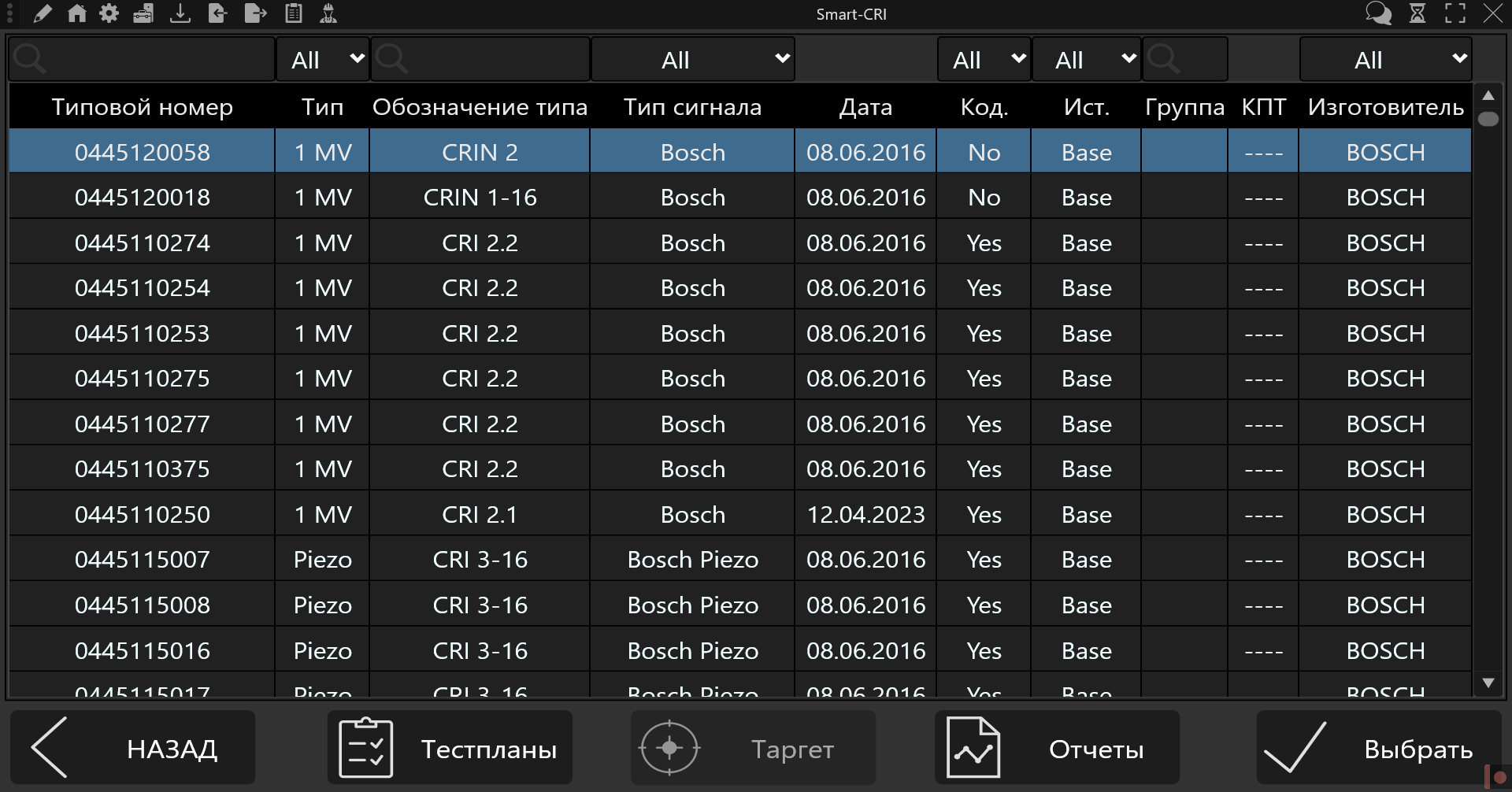The height and width of the screenshot is (792, 1512).
Task: Click the hourglass icon
Action: click(x=1417, y=13)
